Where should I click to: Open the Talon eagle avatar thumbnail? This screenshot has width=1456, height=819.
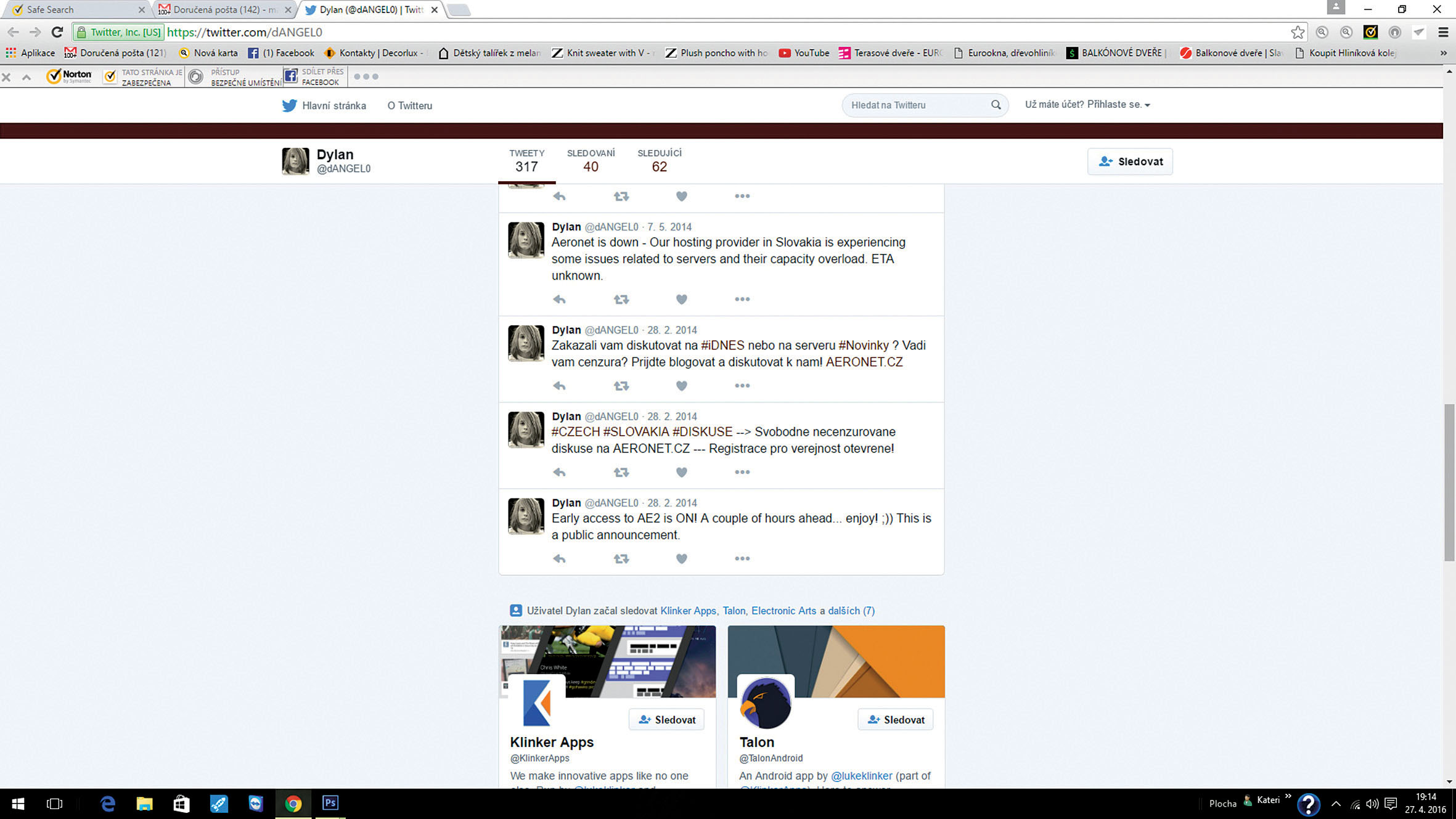[766, 703]
